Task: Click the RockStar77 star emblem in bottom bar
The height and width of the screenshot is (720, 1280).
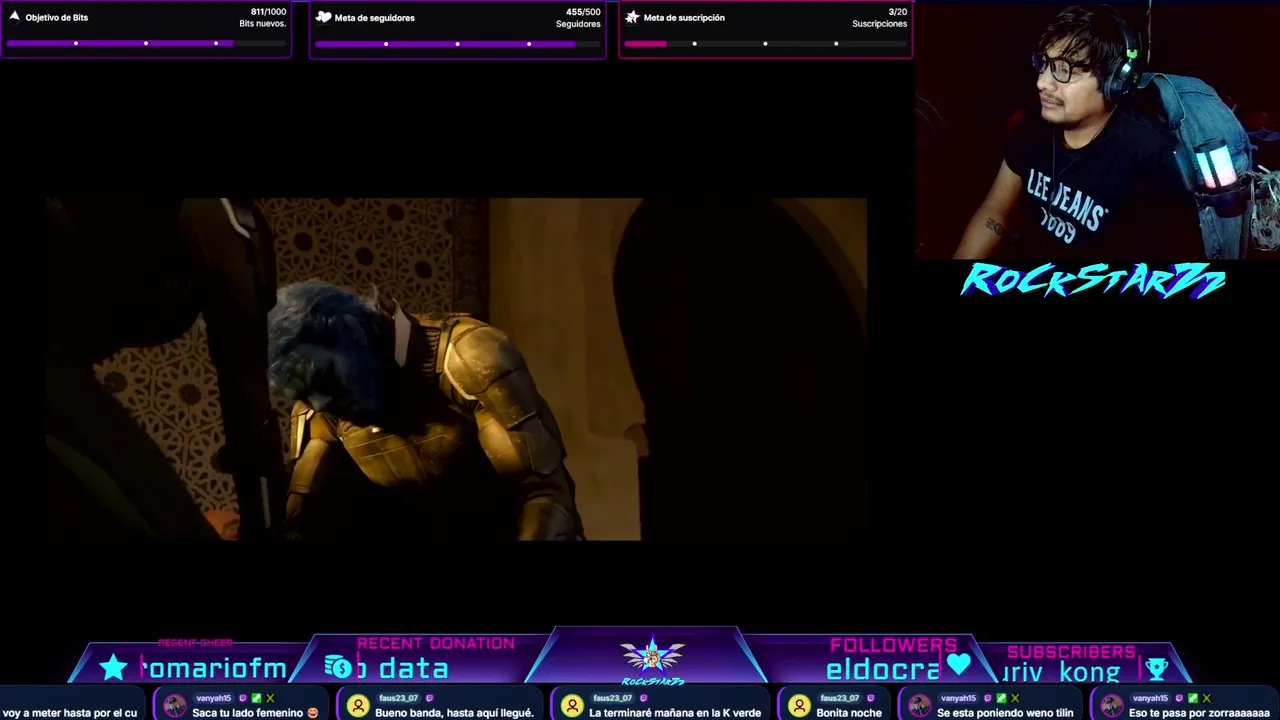Action: click(652, 658)
